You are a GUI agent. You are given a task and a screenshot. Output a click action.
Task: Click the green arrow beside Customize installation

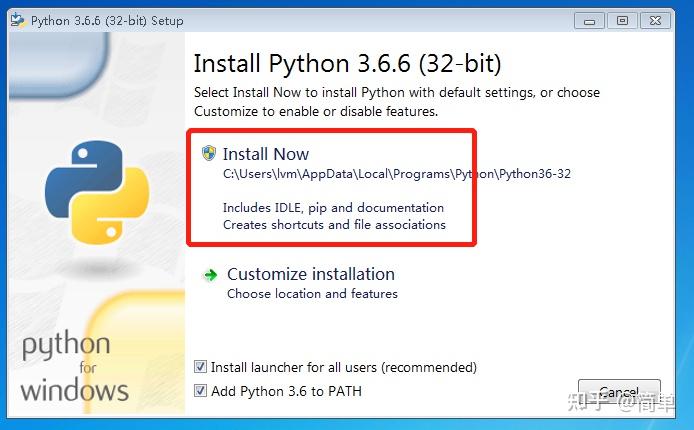211,275
